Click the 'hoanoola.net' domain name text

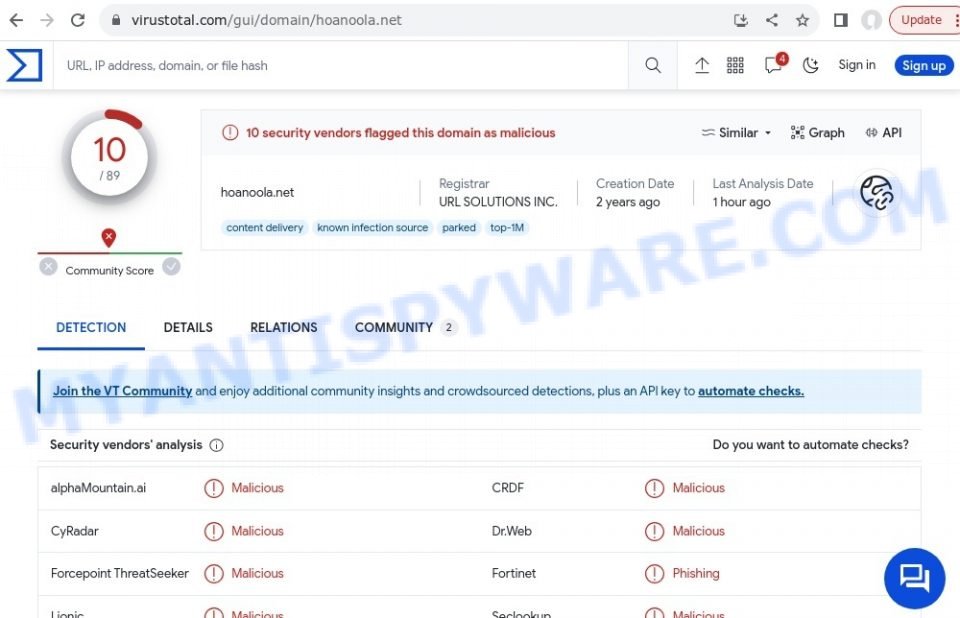[257, 192]
